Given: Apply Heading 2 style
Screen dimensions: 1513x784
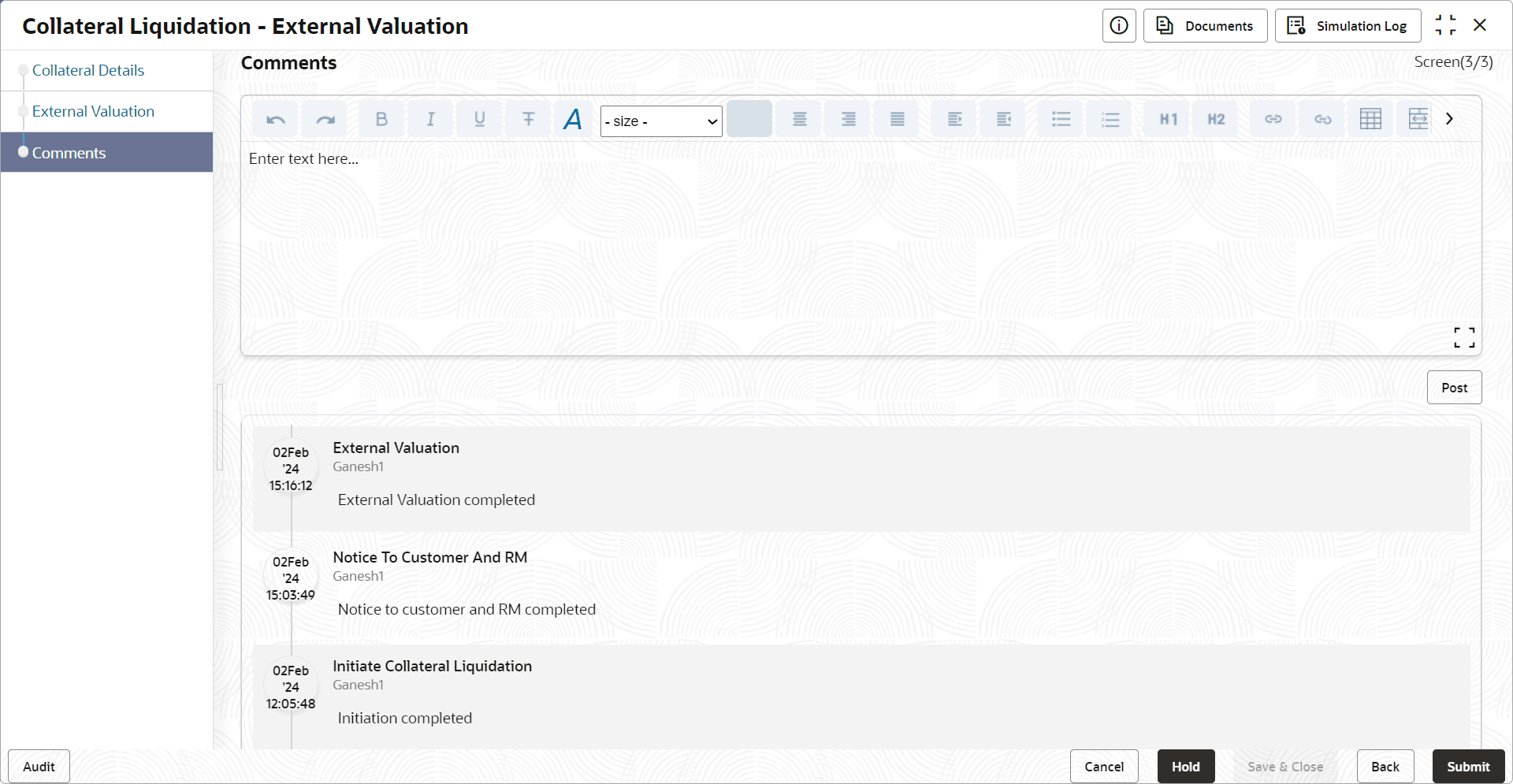Looking at the screenshot, I should pos(1216,120).
